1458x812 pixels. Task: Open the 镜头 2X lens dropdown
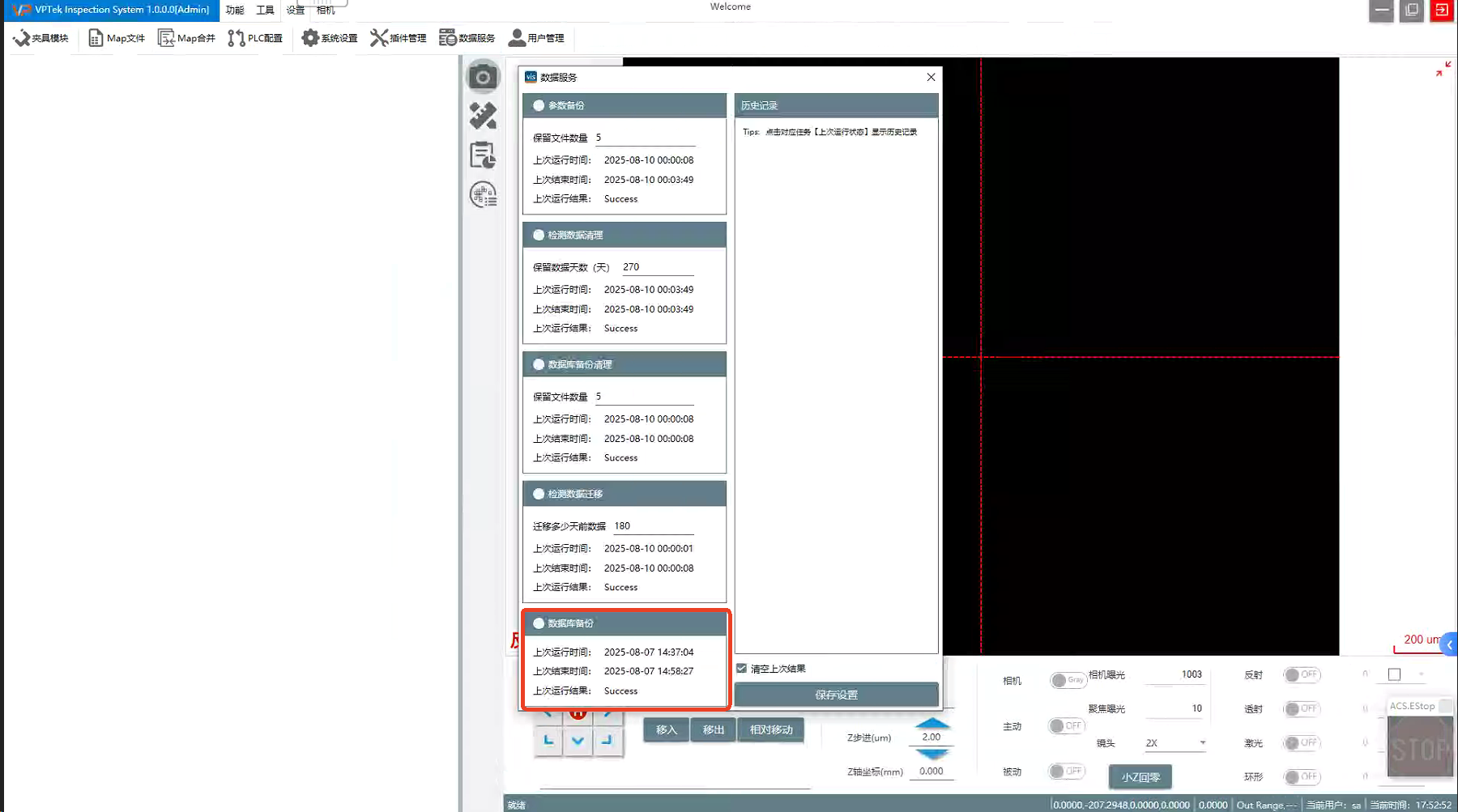pos(1174,742)
